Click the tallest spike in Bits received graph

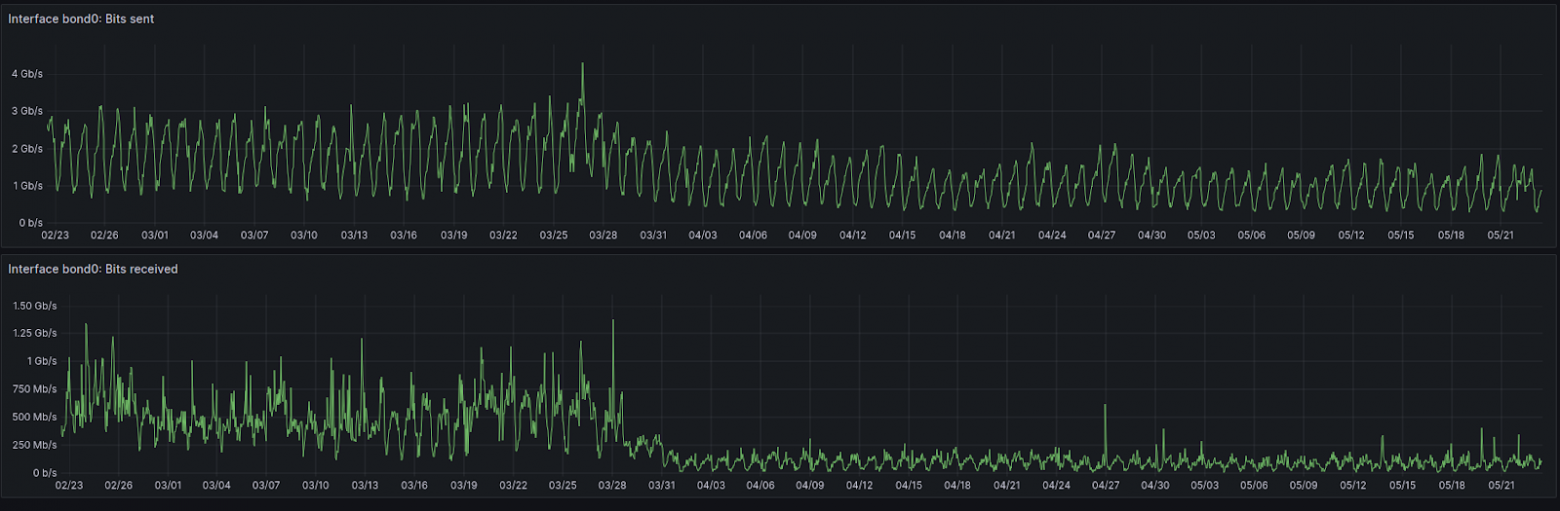click(x=612, y=322)
